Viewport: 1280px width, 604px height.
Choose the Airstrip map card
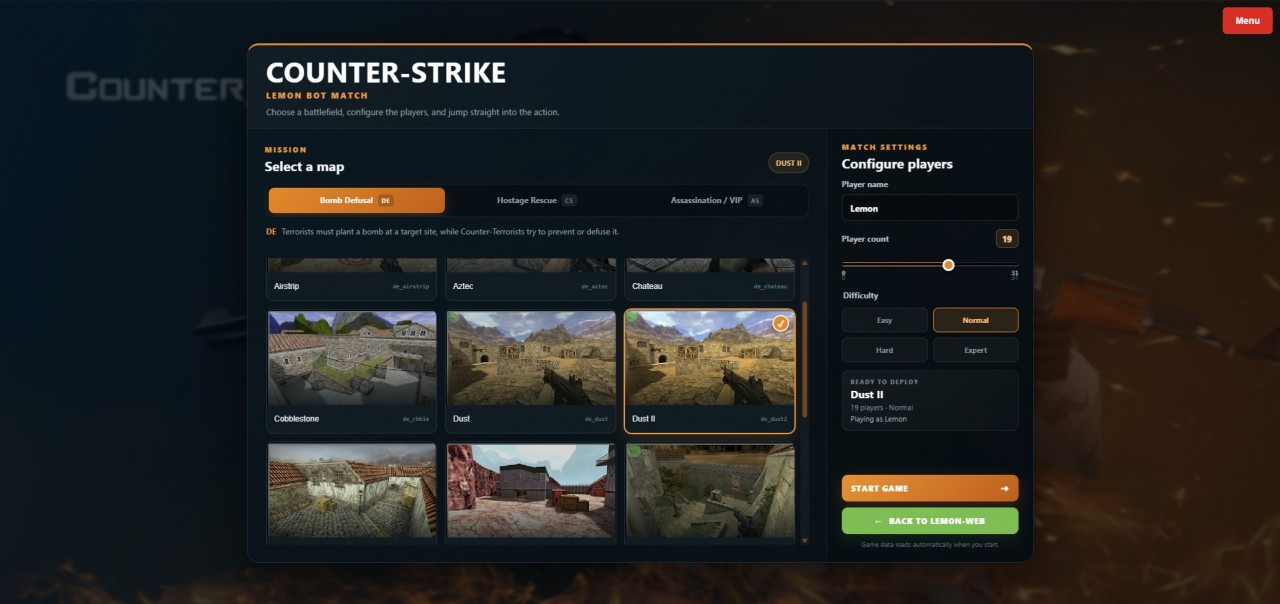click(x=352, y=279)
